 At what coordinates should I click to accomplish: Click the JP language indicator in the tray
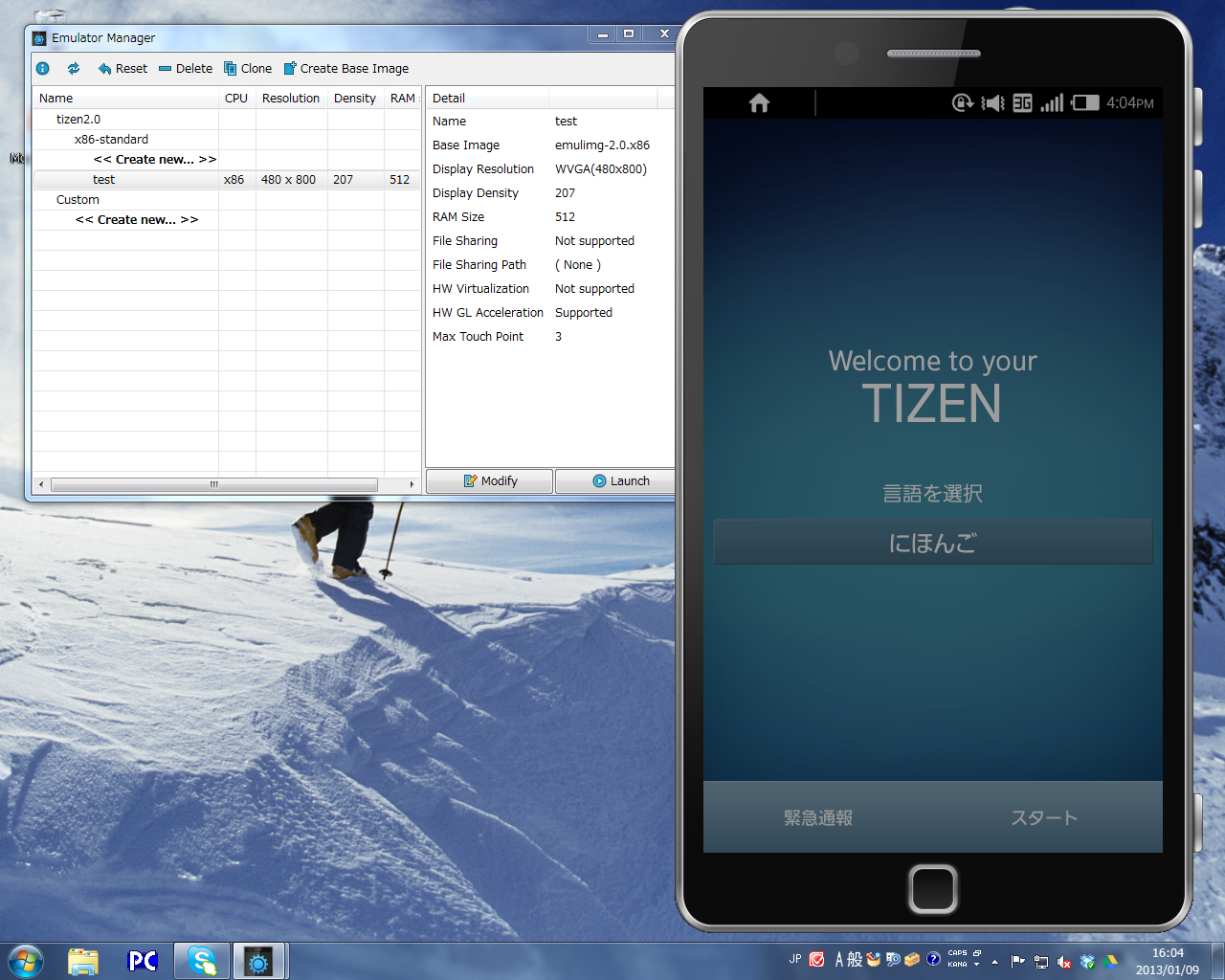(x=795, y=959)
